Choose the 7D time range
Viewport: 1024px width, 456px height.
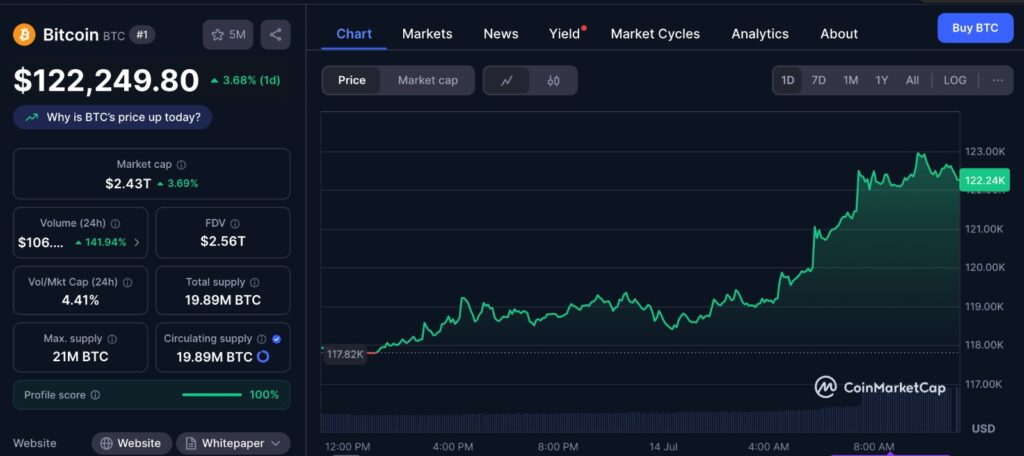coord(818,80)
